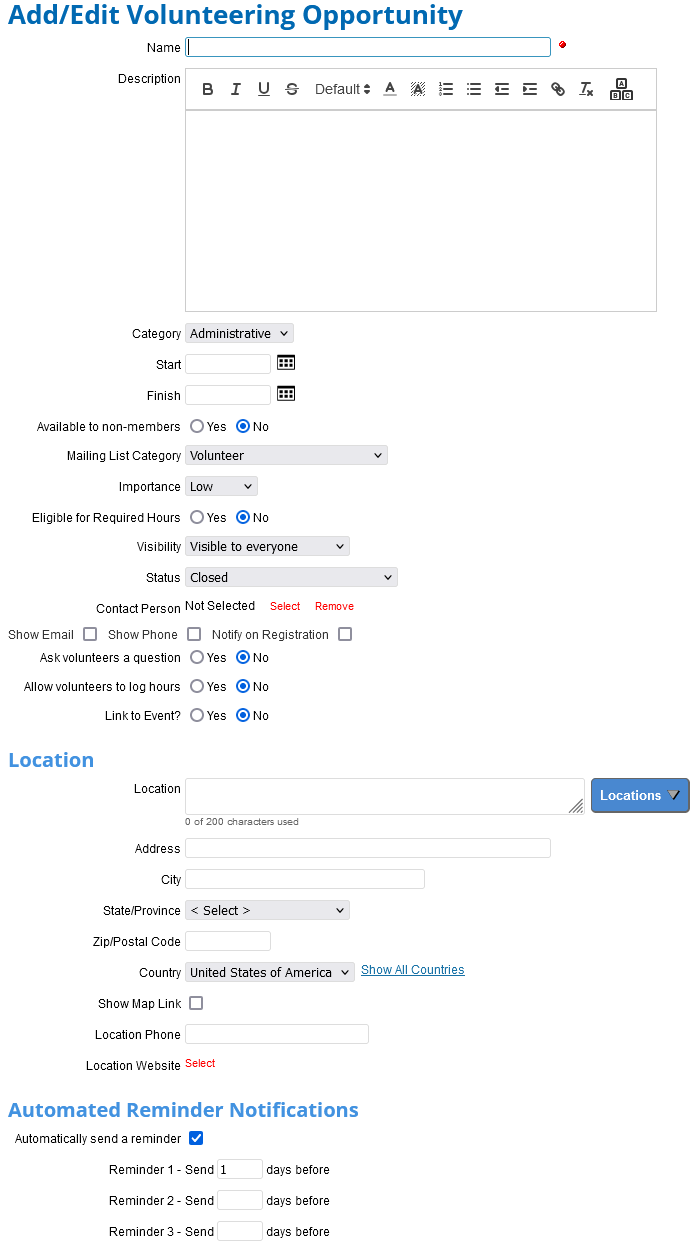Open calendar picker for Start date

(286, 363)
